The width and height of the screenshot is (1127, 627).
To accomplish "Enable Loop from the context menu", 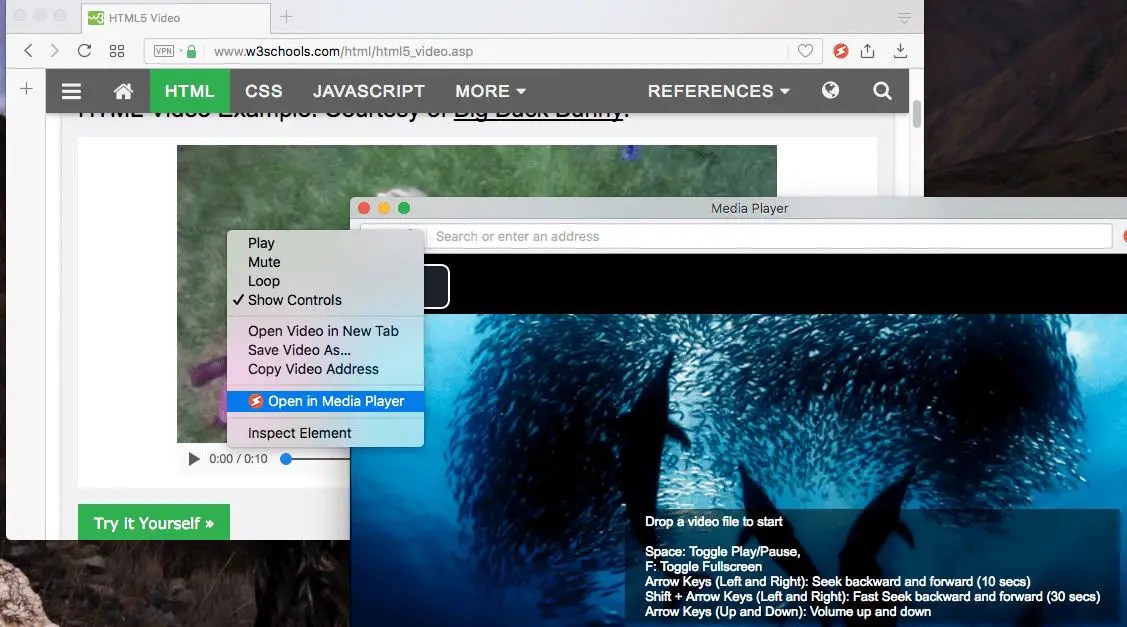I will coord(263,281).
